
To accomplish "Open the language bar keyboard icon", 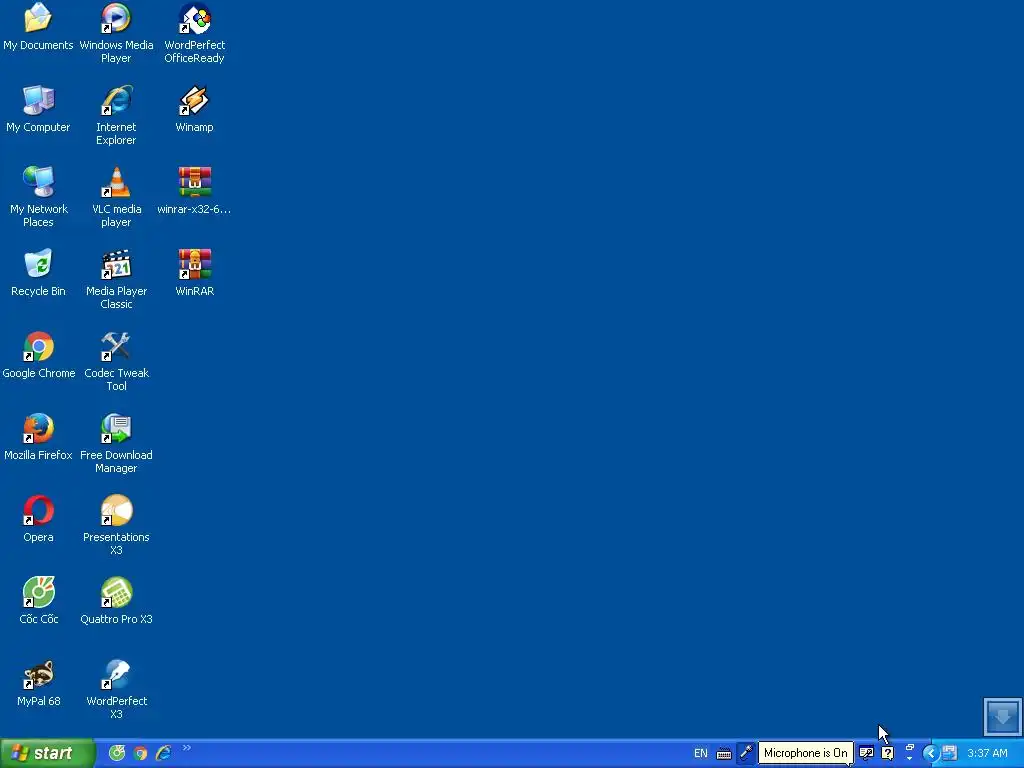I will pyautogui.click(x=724, y=754).
